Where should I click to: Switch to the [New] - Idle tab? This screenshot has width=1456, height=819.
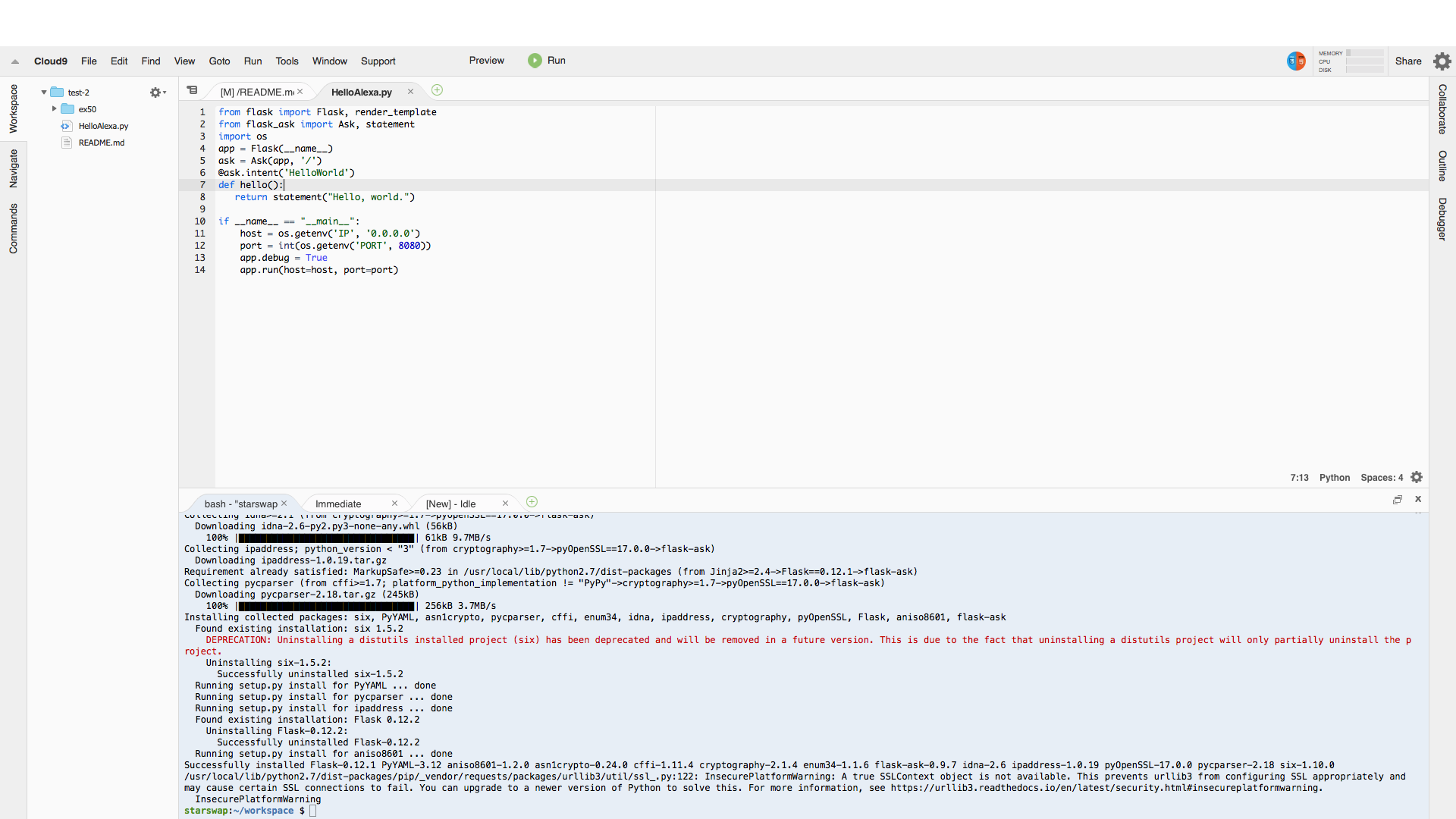tap(450, 504)
